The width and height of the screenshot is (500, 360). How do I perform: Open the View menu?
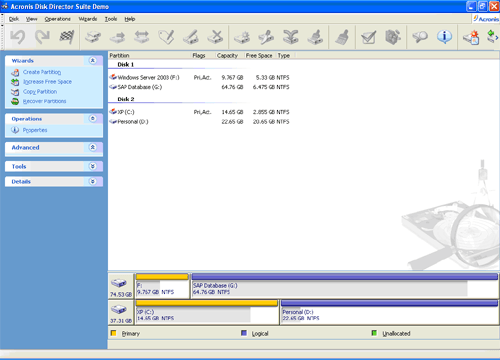click(32, 19)
